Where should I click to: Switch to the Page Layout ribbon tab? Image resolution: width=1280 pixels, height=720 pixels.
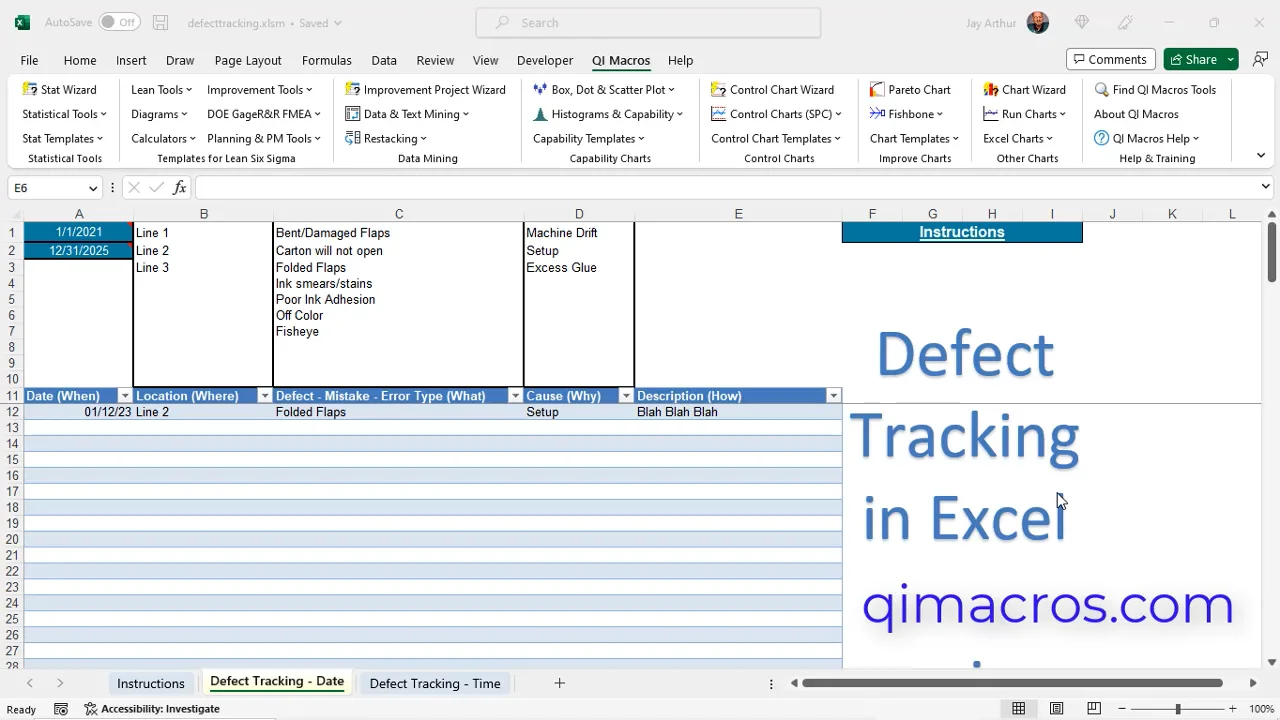point(248,60)
